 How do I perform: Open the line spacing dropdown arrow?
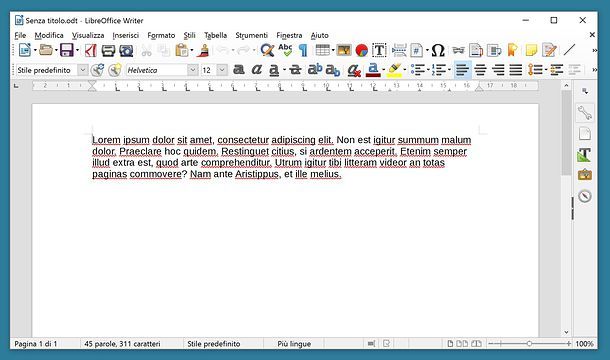pos(546,70)
